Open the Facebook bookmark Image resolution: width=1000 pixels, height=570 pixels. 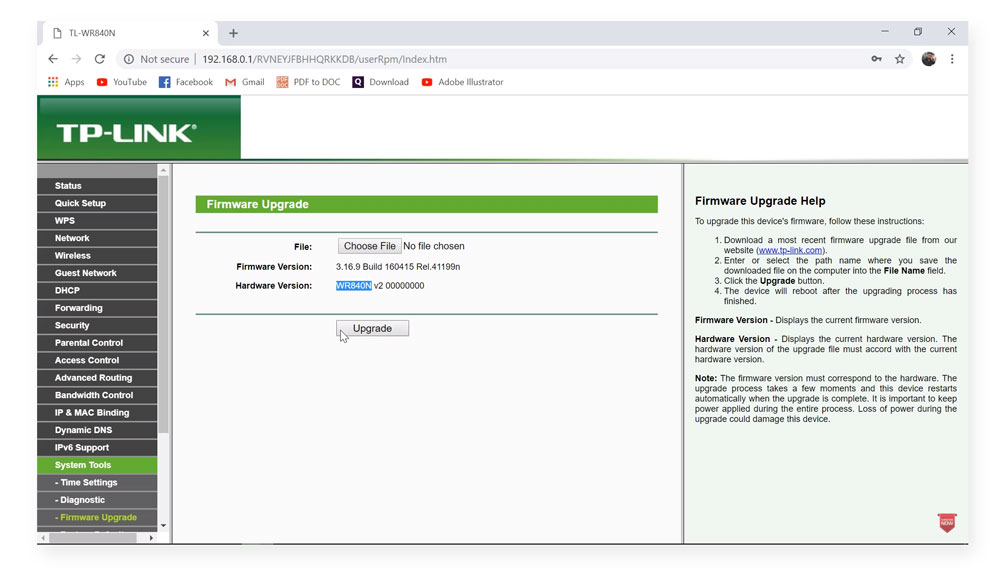(x=186, y=82)
